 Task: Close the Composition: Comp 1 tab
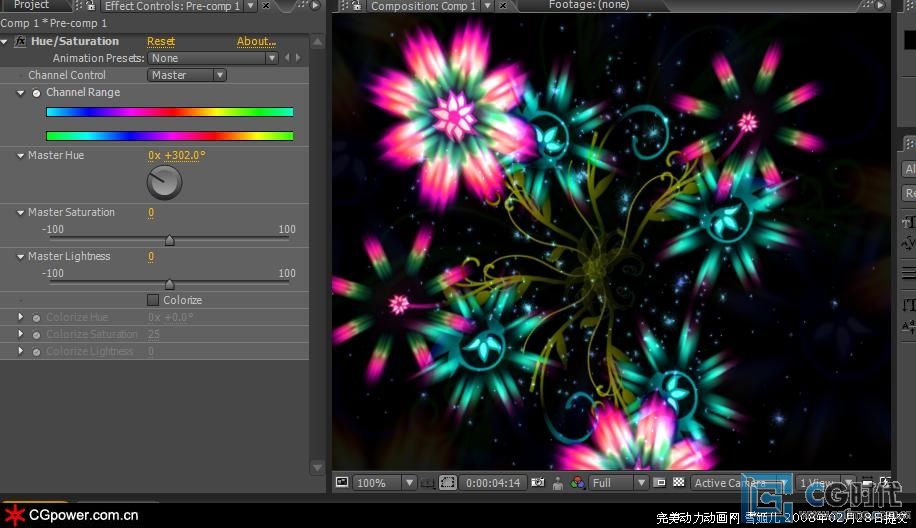(x=503, y=6)
